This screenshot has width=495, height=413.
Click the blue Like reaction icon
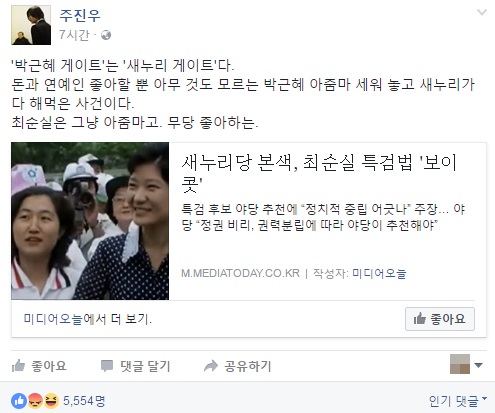click(19, 401)
